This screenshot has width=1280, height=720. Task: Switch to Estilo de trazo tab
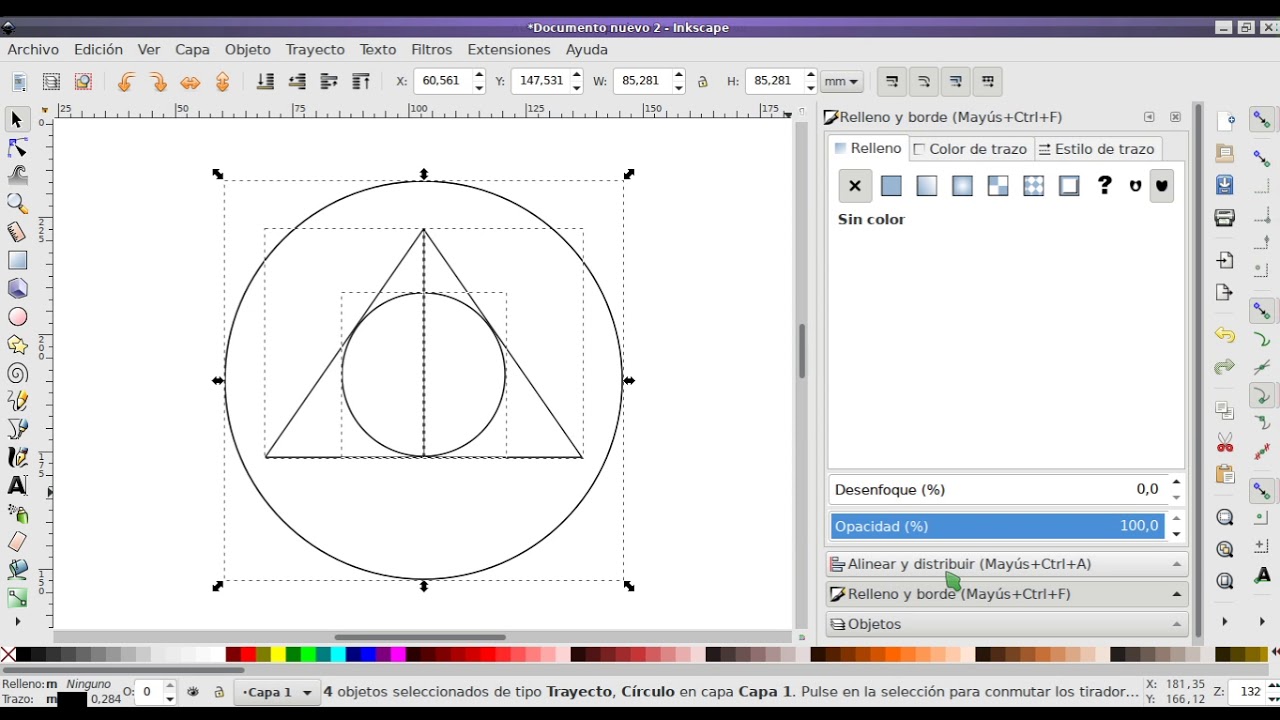[x=1096, y=149]
